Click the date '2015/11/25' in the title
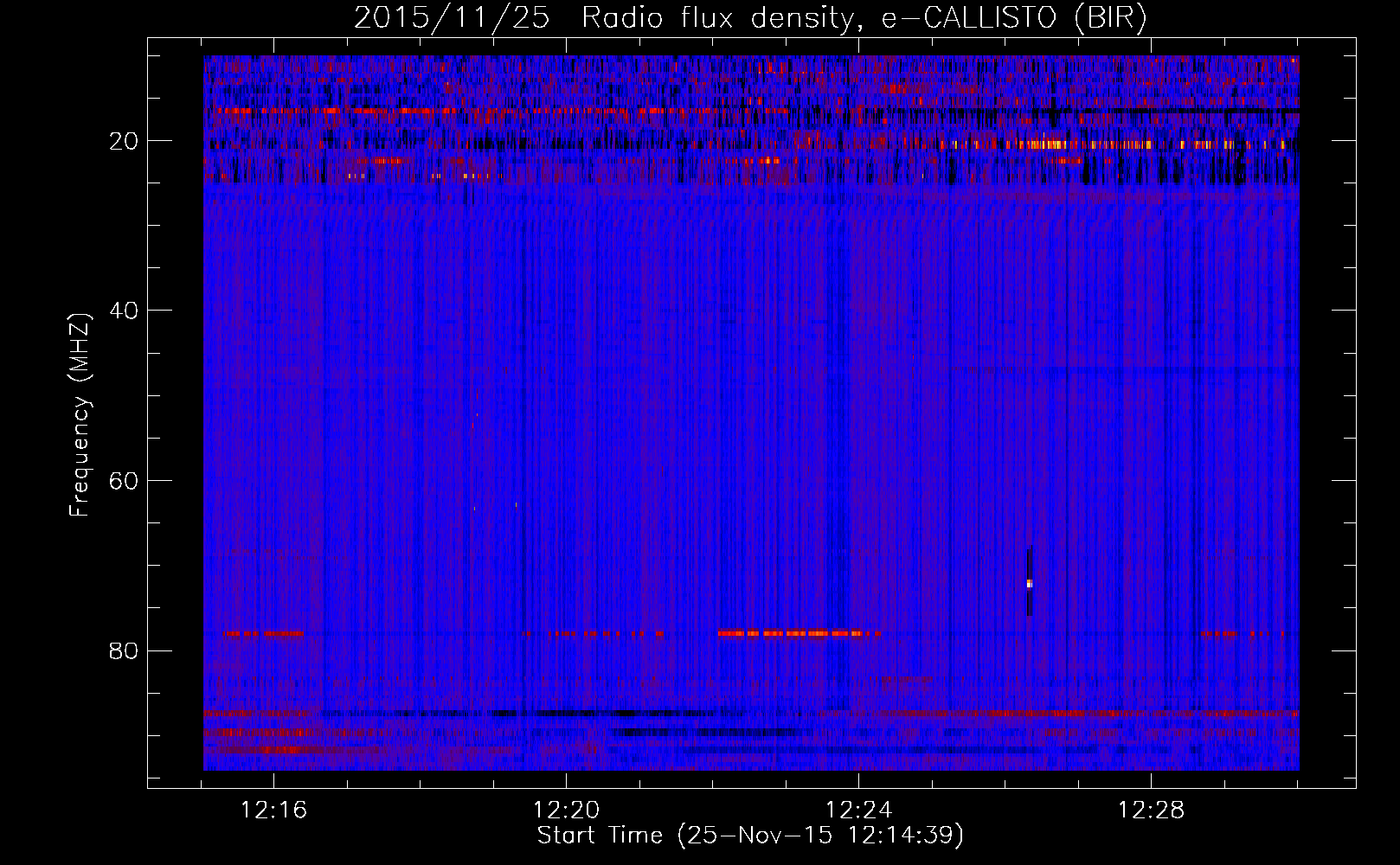The image size is (1400, 865). coord(452,18)
